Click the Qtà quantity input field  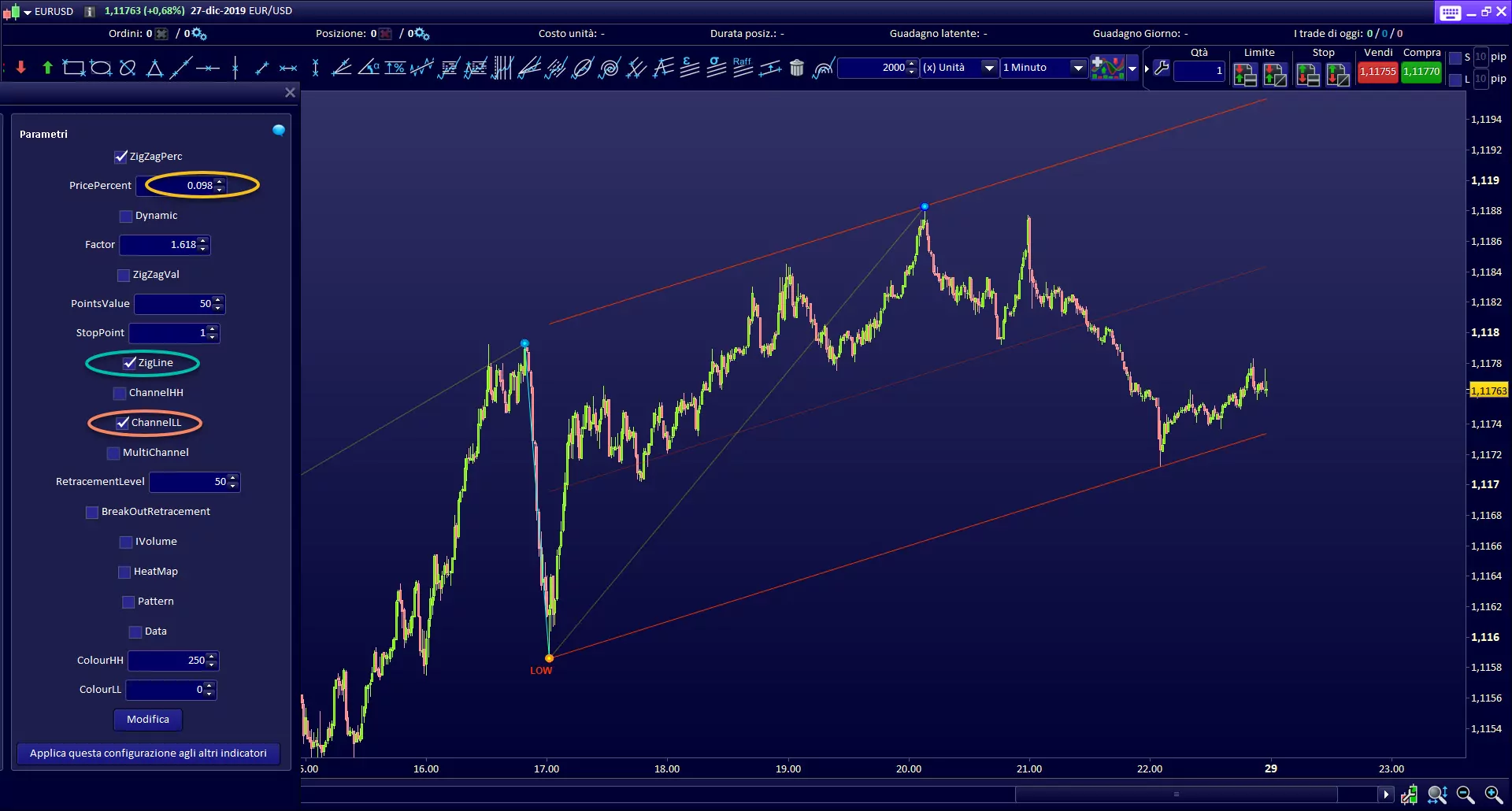[x=1199, y=71]
